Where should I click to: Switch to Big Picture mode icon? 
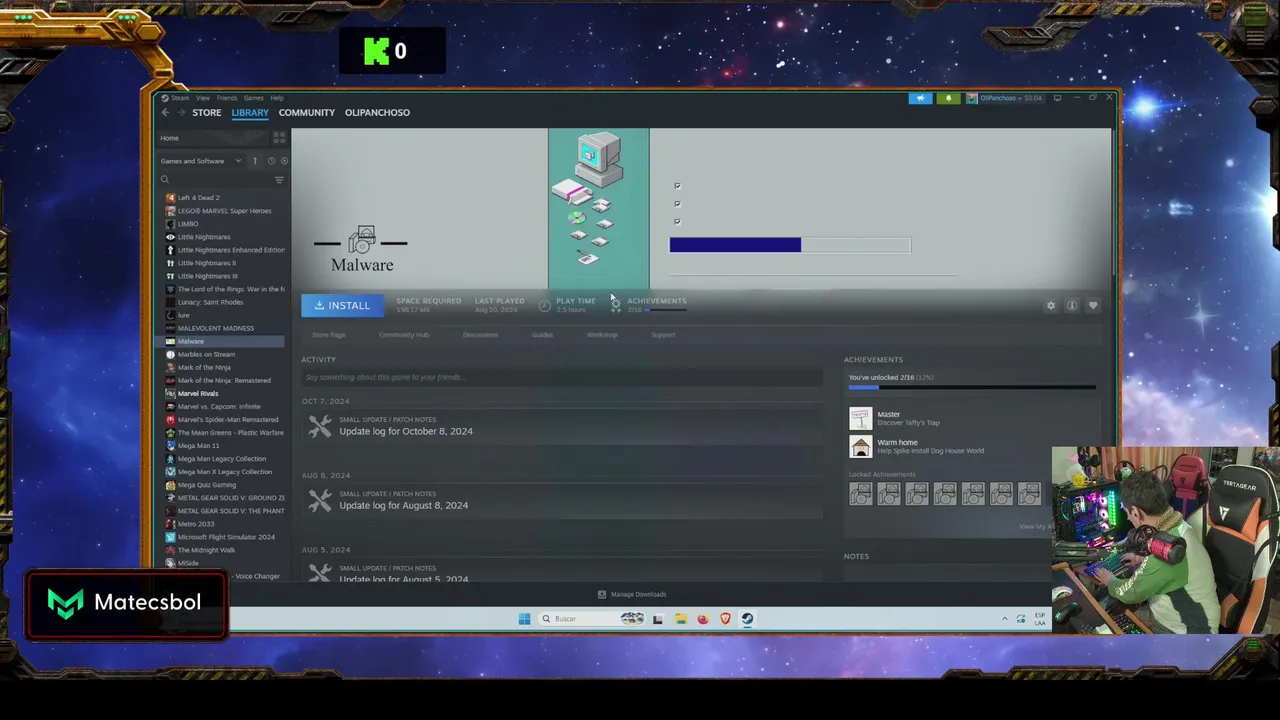(1057, 98)
